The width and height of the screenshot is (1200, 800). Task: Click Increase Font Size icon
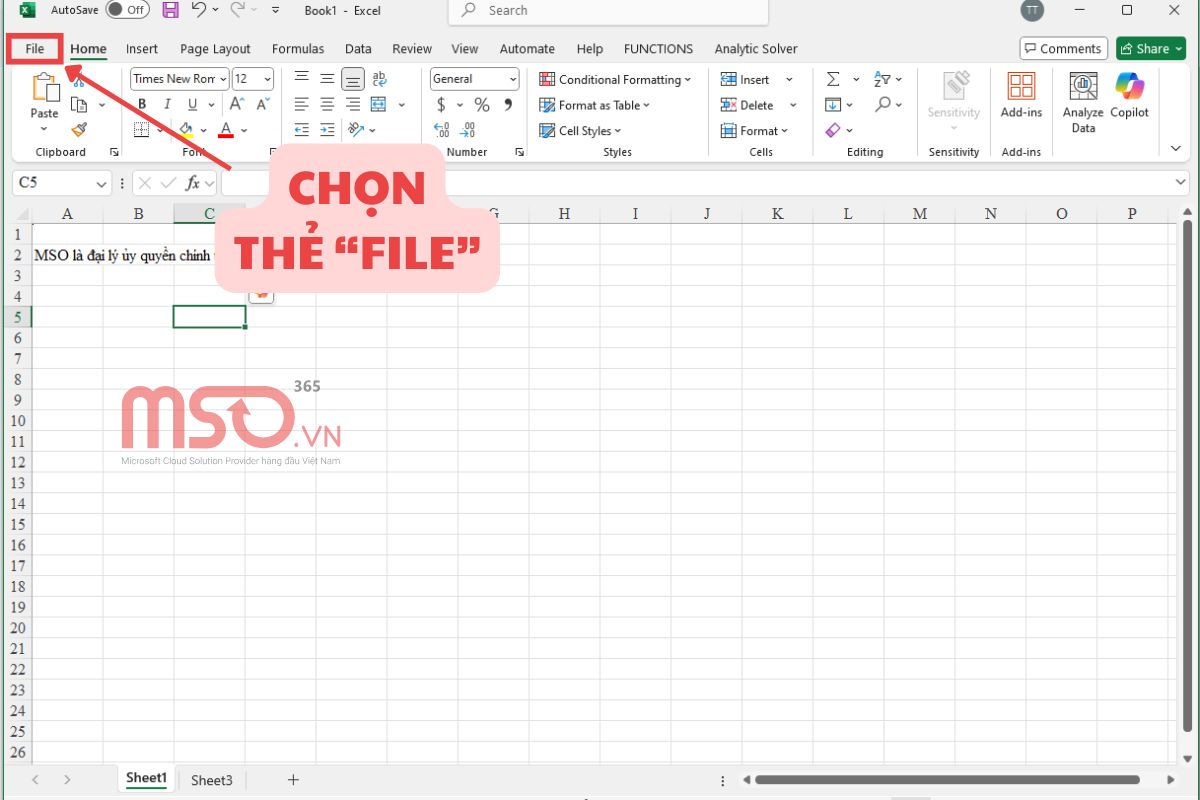[x=237, y=104]
